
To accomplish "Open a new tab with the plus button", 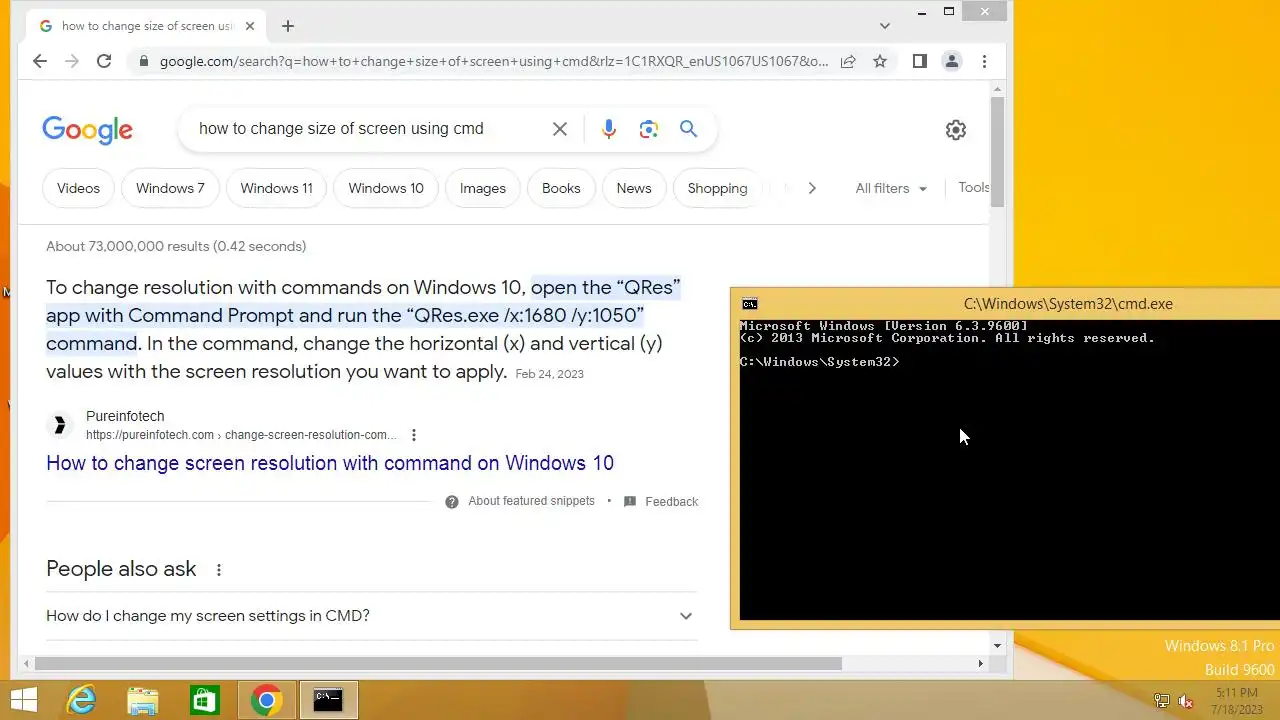I will click(x=288, y=26).
